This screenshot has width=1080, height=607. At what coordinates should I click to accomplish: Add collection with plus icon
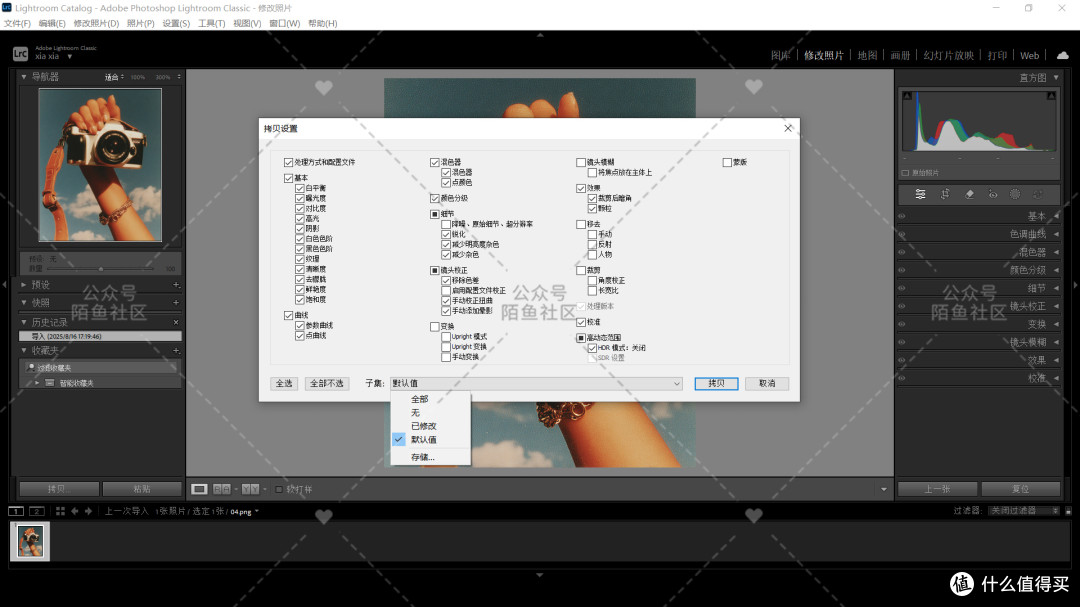176,351
